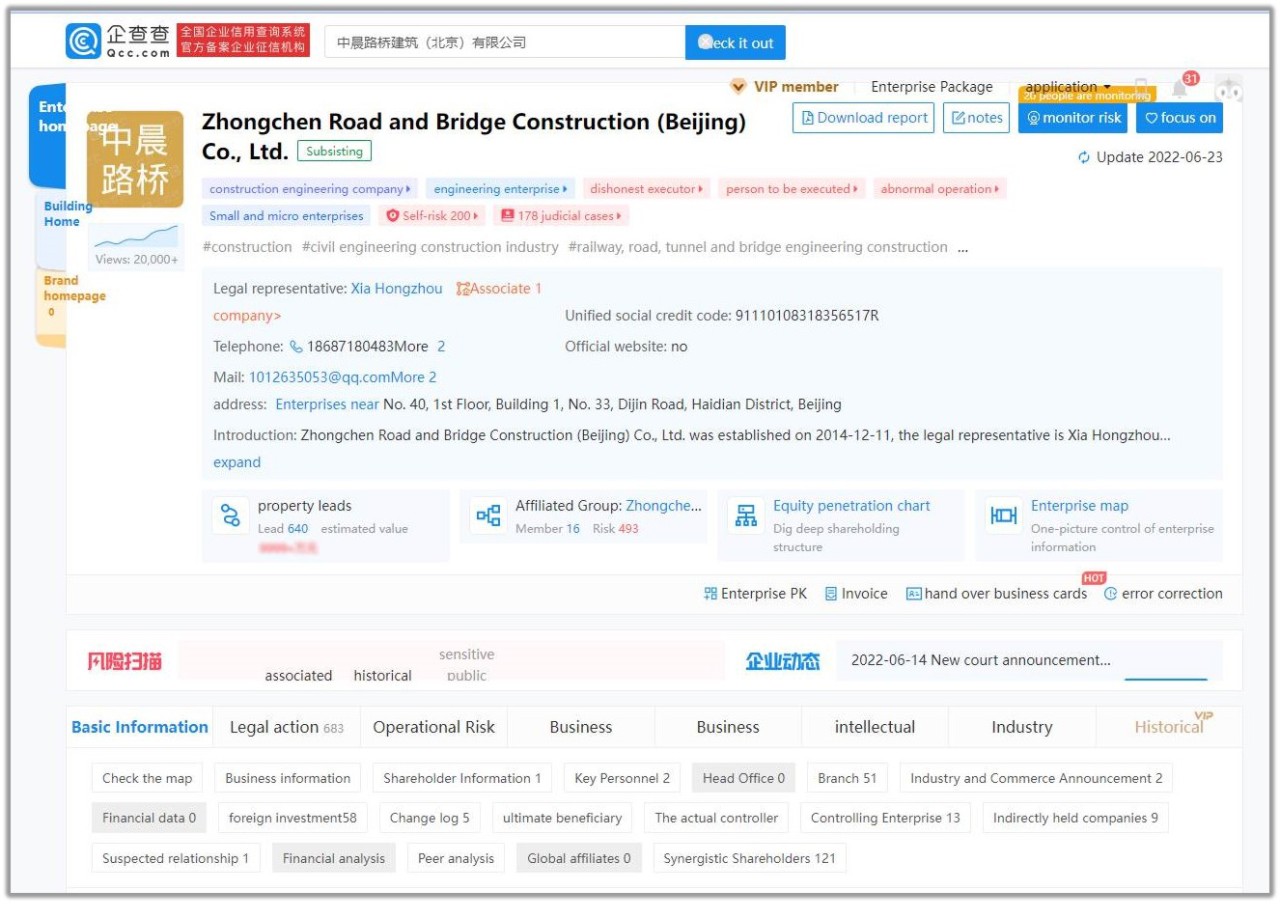This screenshot has height=904, width=1280.
Task: Click the focus on button
Action: (1180, 118)
